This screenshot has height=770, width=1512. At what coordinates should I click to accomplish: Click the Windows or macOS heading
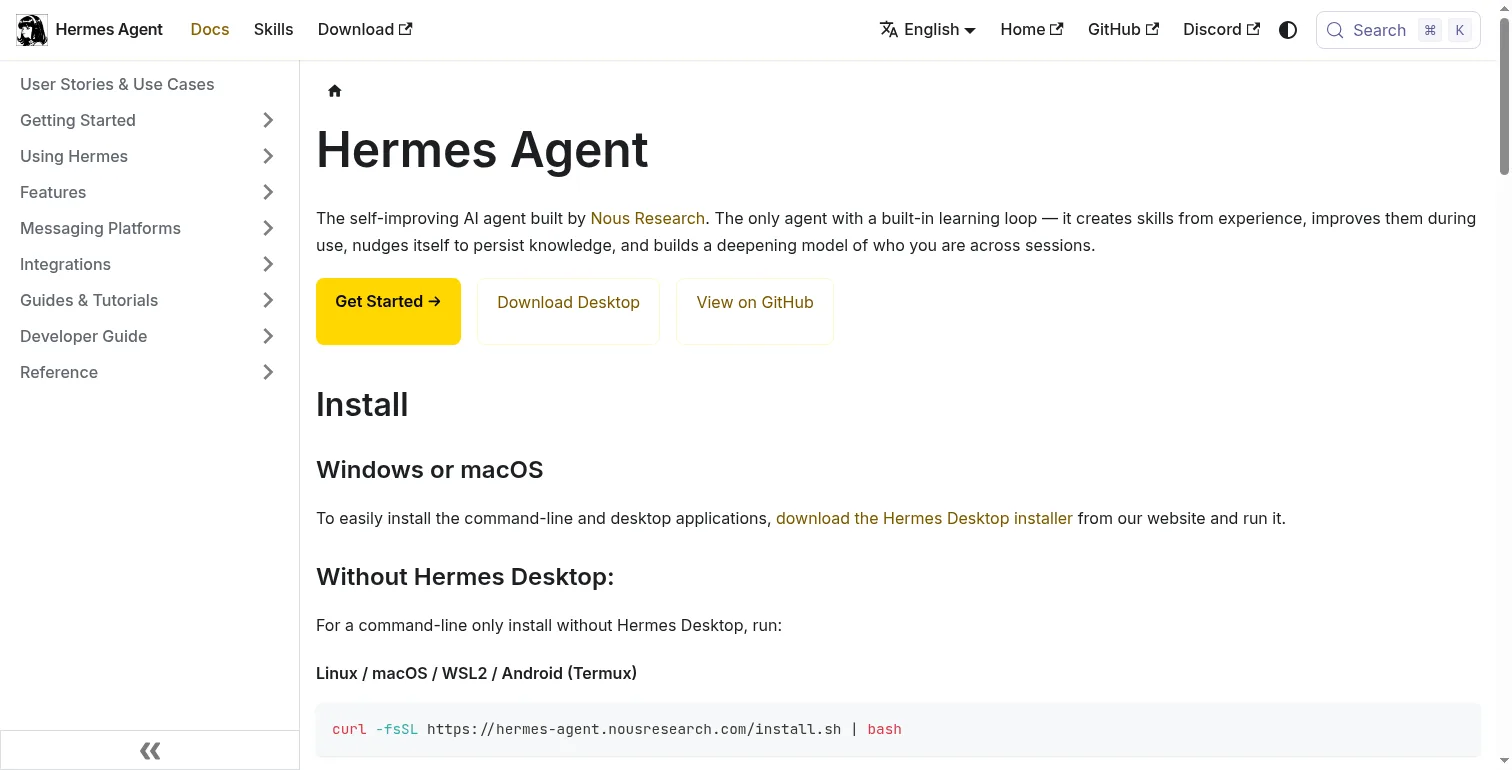pos(430,470)
